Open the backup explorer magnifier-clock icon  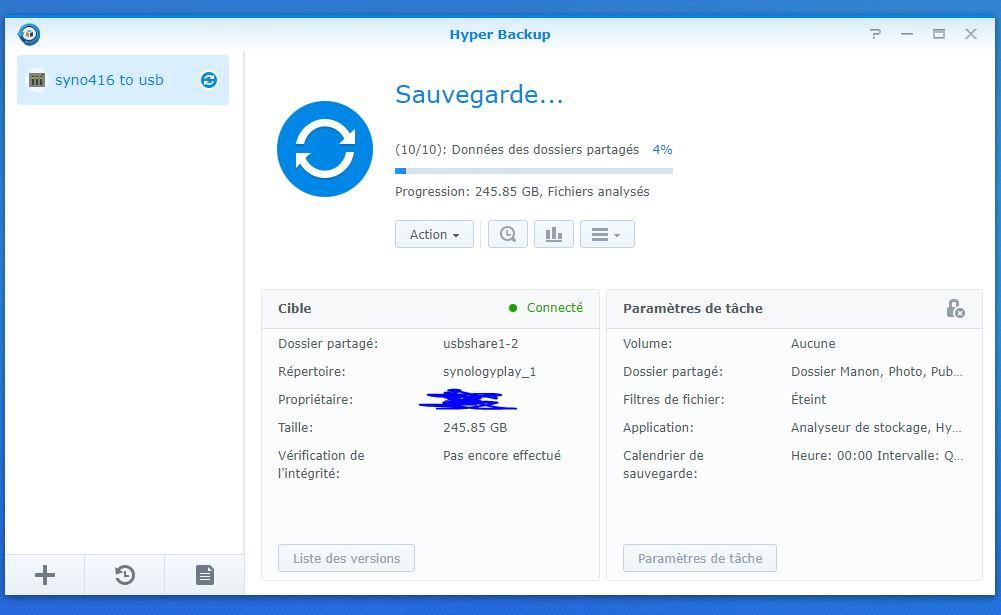(508, 234)
